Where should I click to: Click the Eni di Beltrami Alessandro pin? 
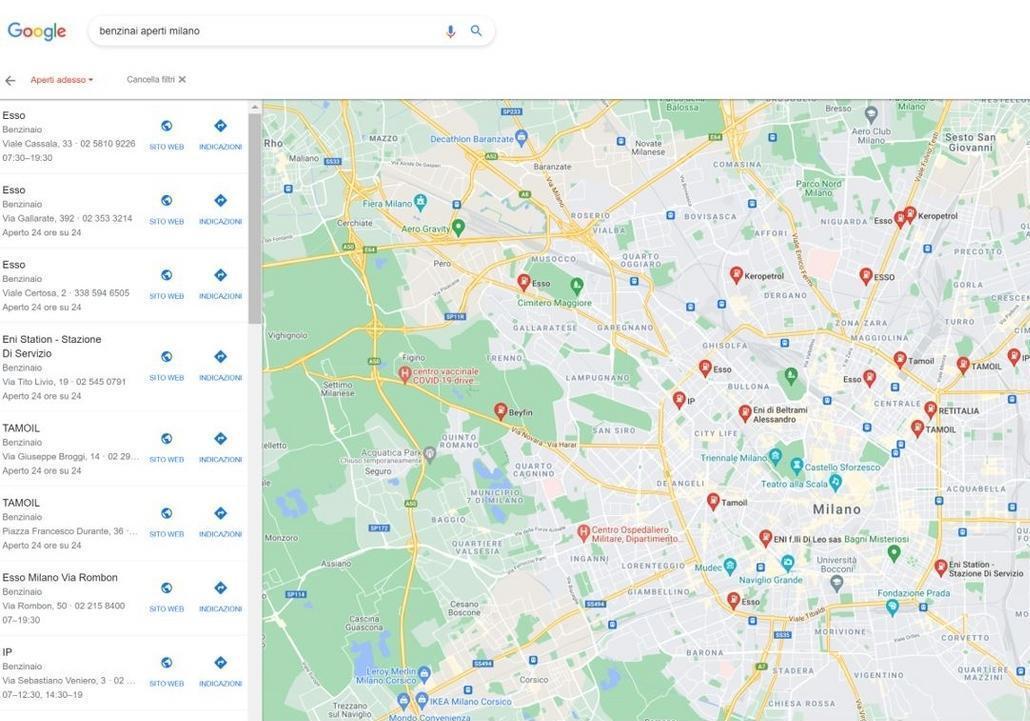click(x=745, y=412)
